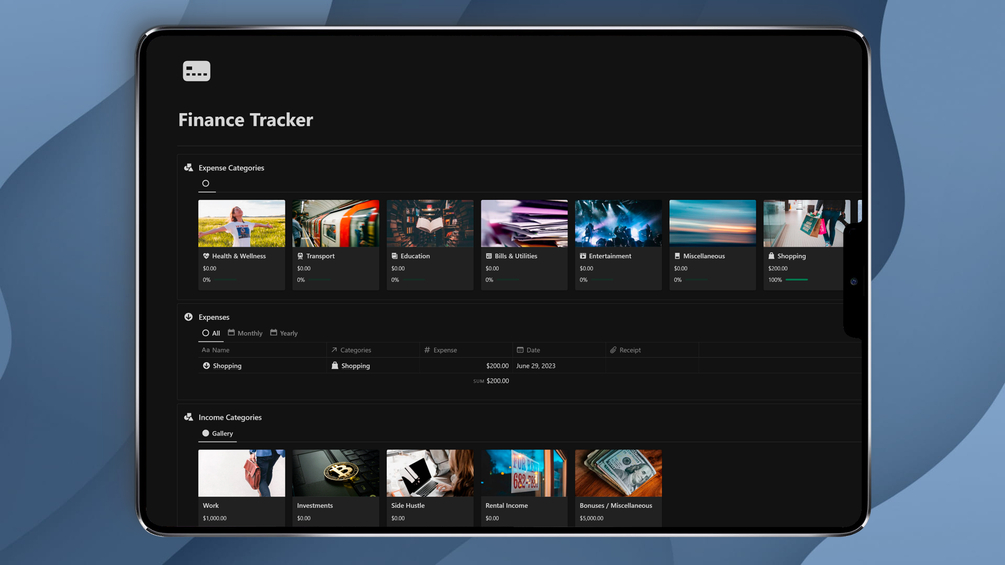Click the Rental Income card title

tap(506, 505)
